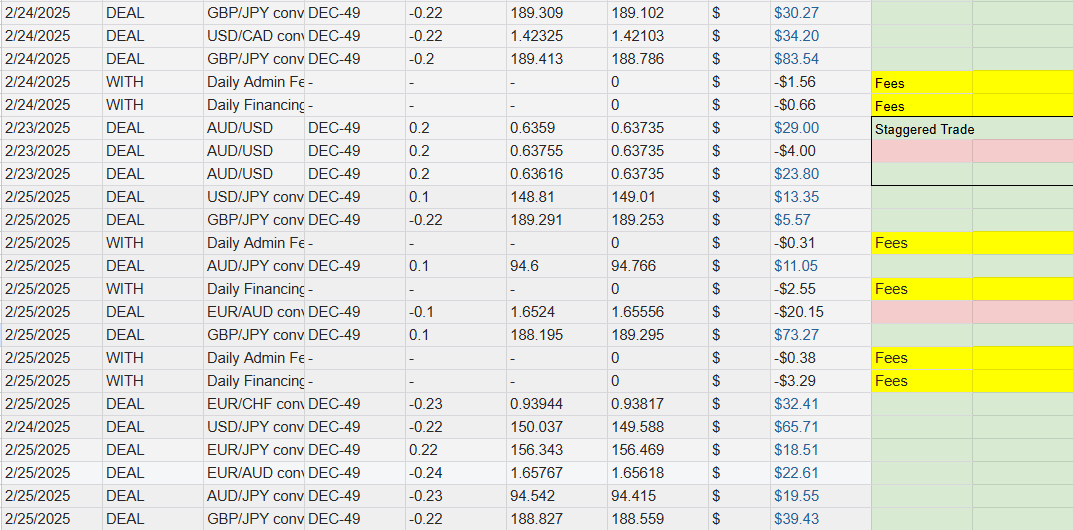Click yellow Fees cell beside -$2.55
The height and width of the screenshot is (530, 1073).
920,289
